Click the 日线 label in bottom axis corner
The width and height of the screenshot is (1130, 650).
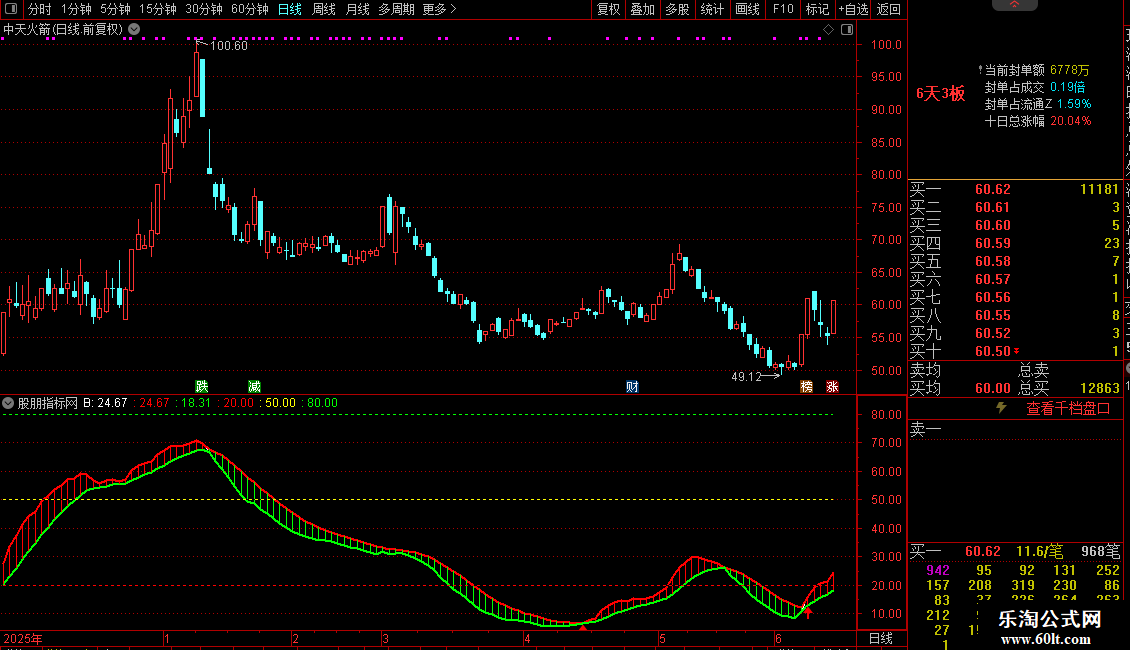click(x=881, y=638)
